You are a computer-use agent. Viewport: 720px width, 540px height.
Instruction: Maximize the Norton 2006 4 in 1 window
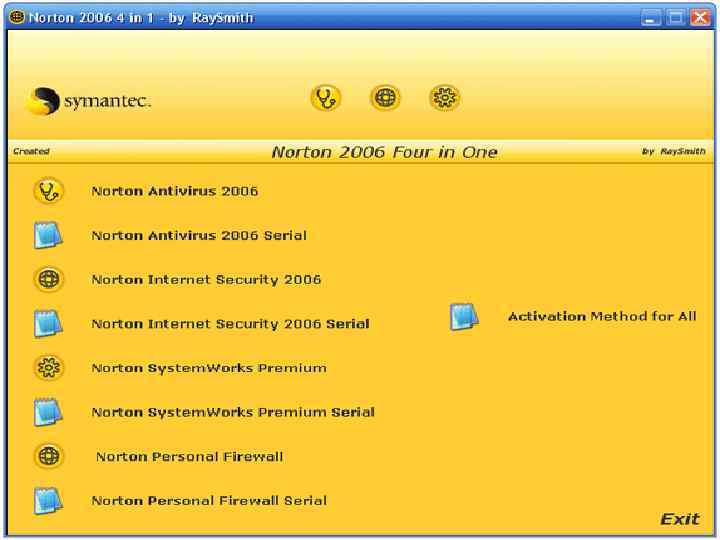pos(675,18)
